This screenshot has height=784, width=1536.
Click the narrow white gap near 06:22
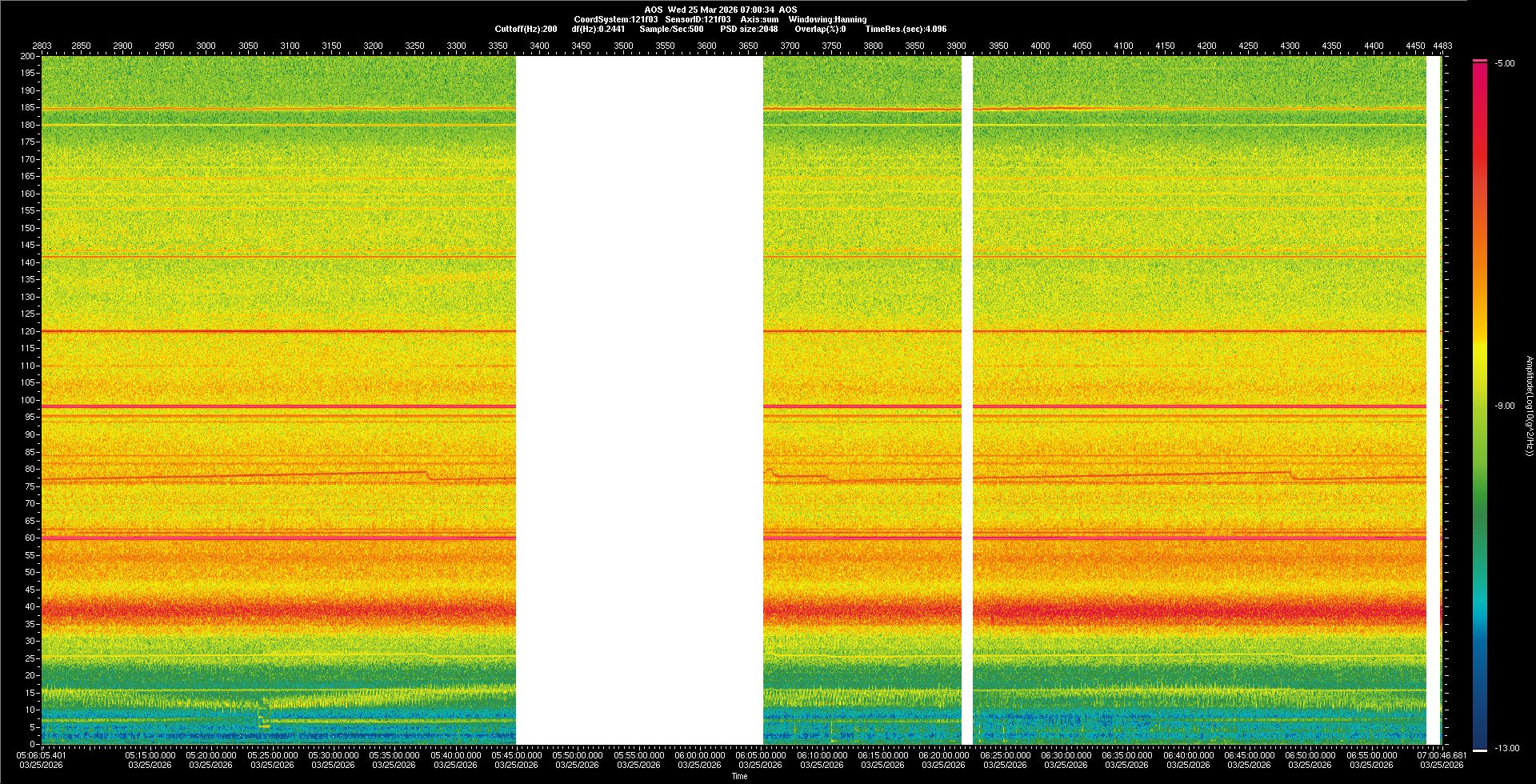[966, 400]
